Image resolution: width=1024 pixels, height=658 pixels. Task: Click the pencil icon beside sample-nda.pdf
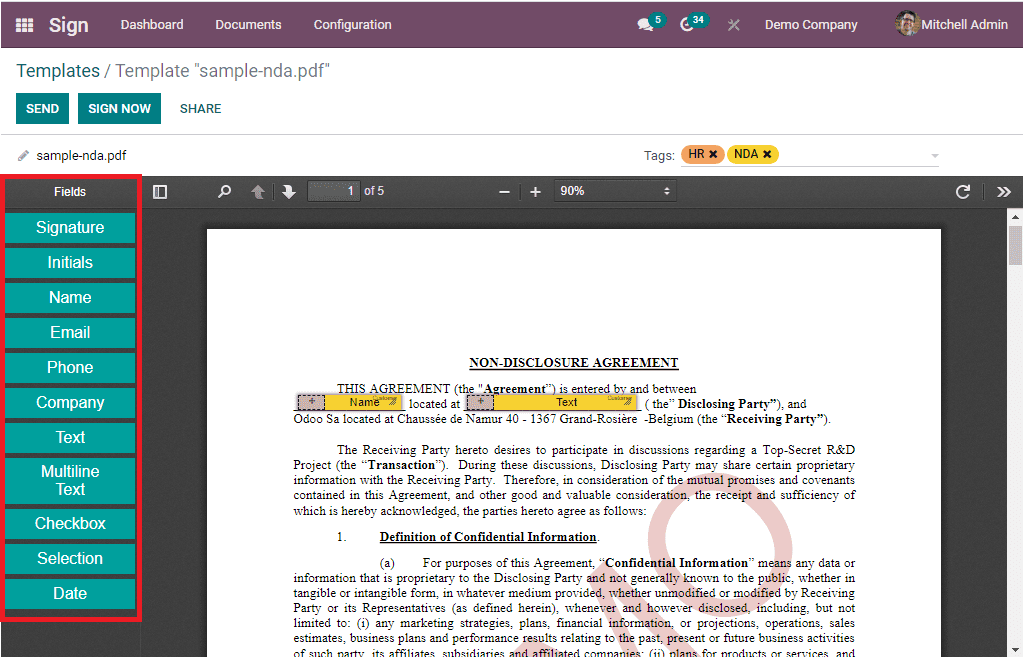(24, 155)
